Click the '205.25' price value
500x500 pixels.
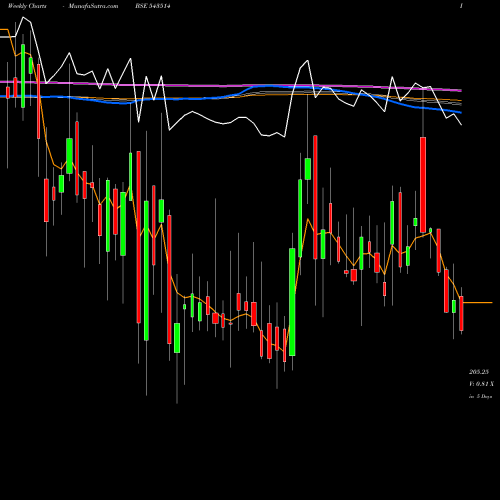tap(479, 372)
